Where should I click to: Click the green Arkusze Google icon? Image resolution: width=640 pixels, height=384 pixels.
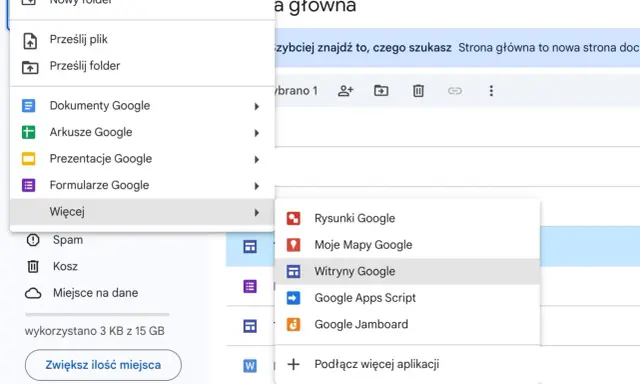tap(29, 132)
